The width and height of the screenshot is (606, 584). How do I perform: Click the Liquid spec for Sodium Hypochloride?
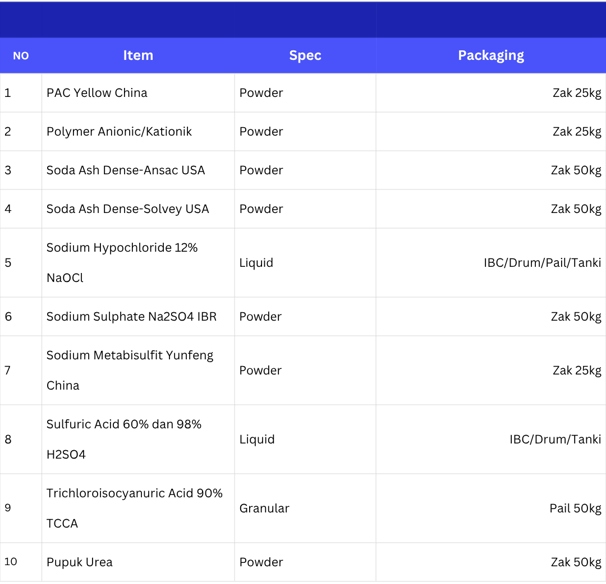305,263
